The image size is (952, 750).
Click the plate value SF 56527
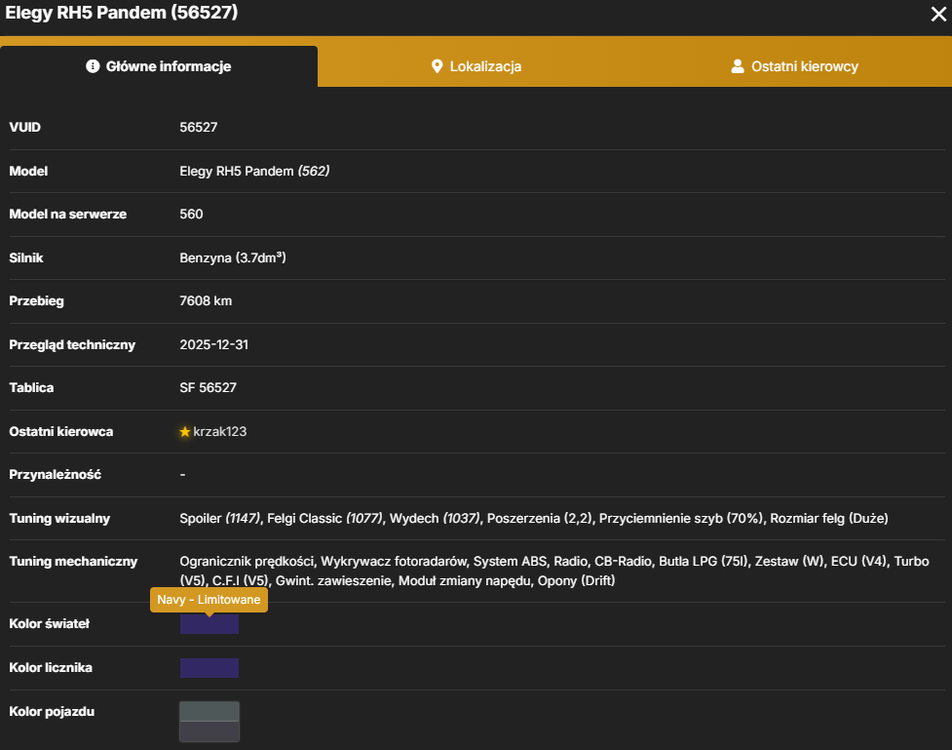(x=208, y=388)
